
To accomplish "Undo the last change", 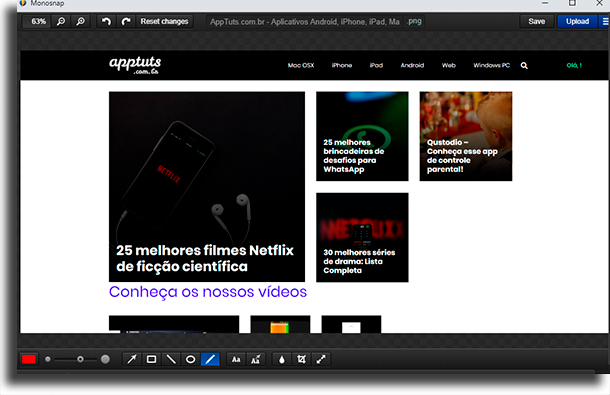I will click(x=106, y=21).
